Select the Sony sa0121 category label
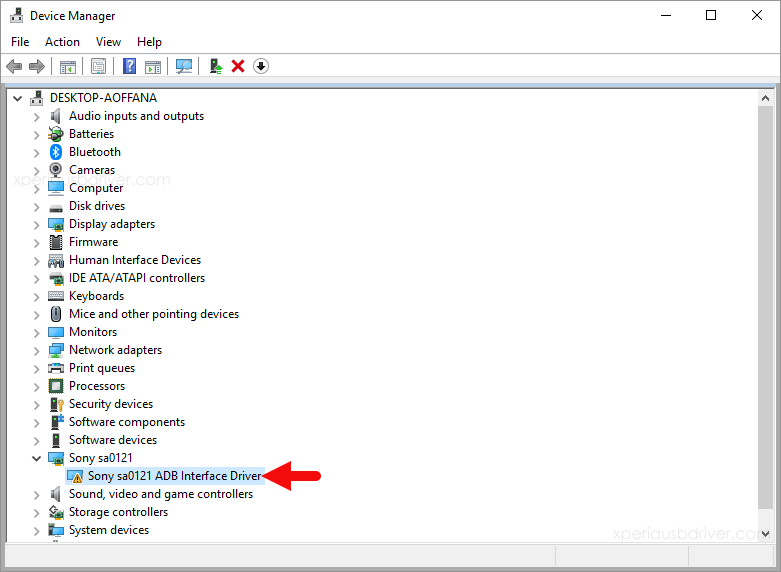 pos(101,458)
